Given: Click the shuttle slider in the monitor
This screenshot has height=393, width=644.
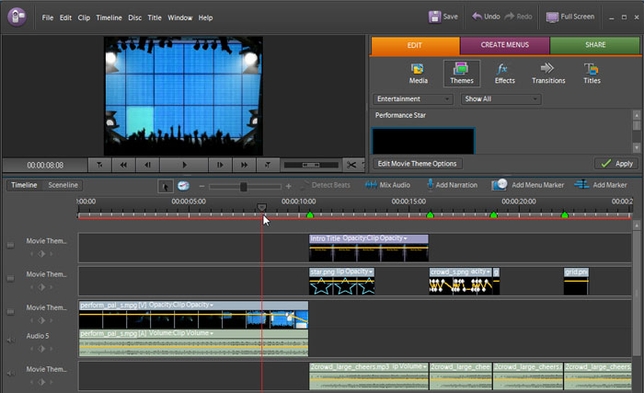Looking at the screenshot, I should pyautogui.click(x=311, y=165).
